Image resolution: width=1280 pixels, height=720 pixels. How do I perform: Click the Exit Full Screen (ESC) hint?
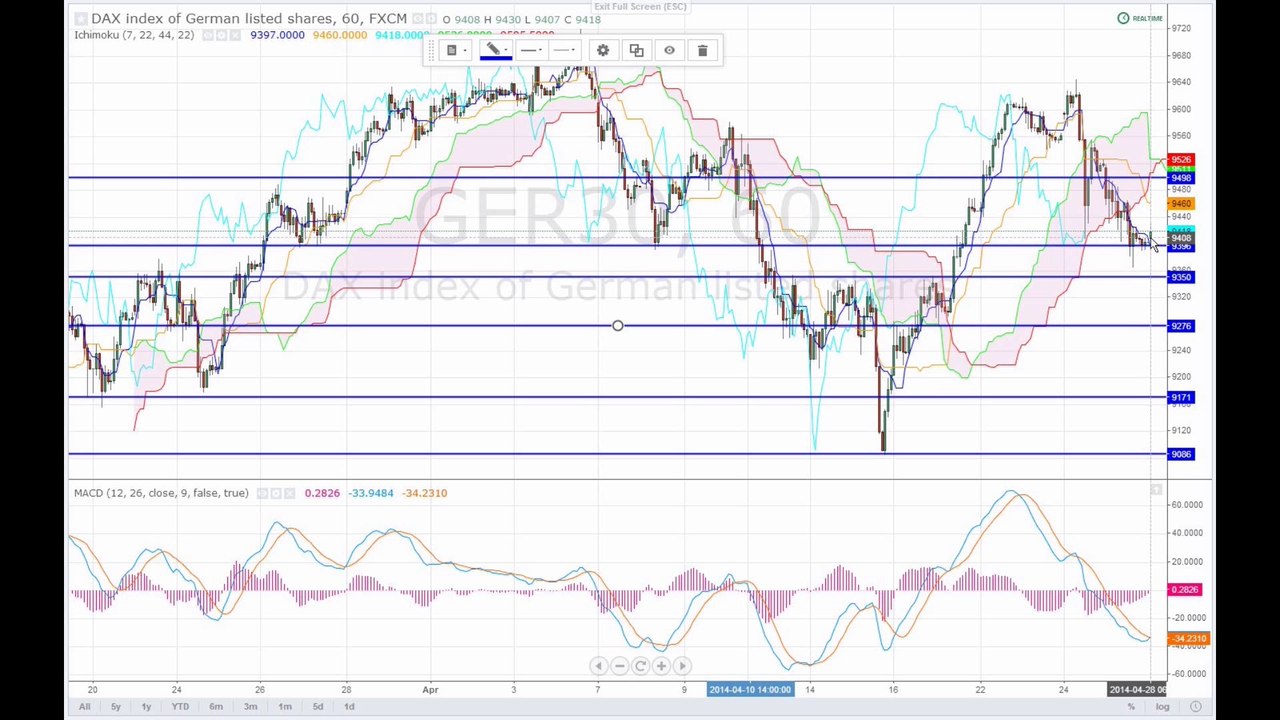coord(640,7)
